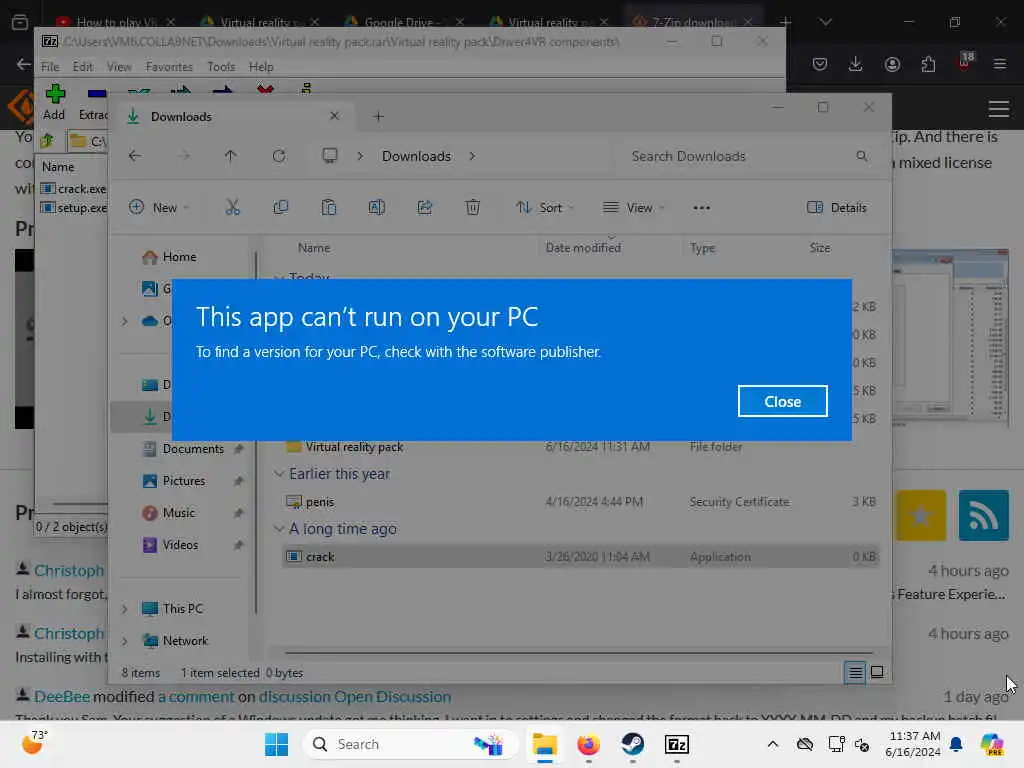Click the Add button in 7-Zip toolbar
1024x768 pixels.
pyautogui.click(x=54, y=102)
